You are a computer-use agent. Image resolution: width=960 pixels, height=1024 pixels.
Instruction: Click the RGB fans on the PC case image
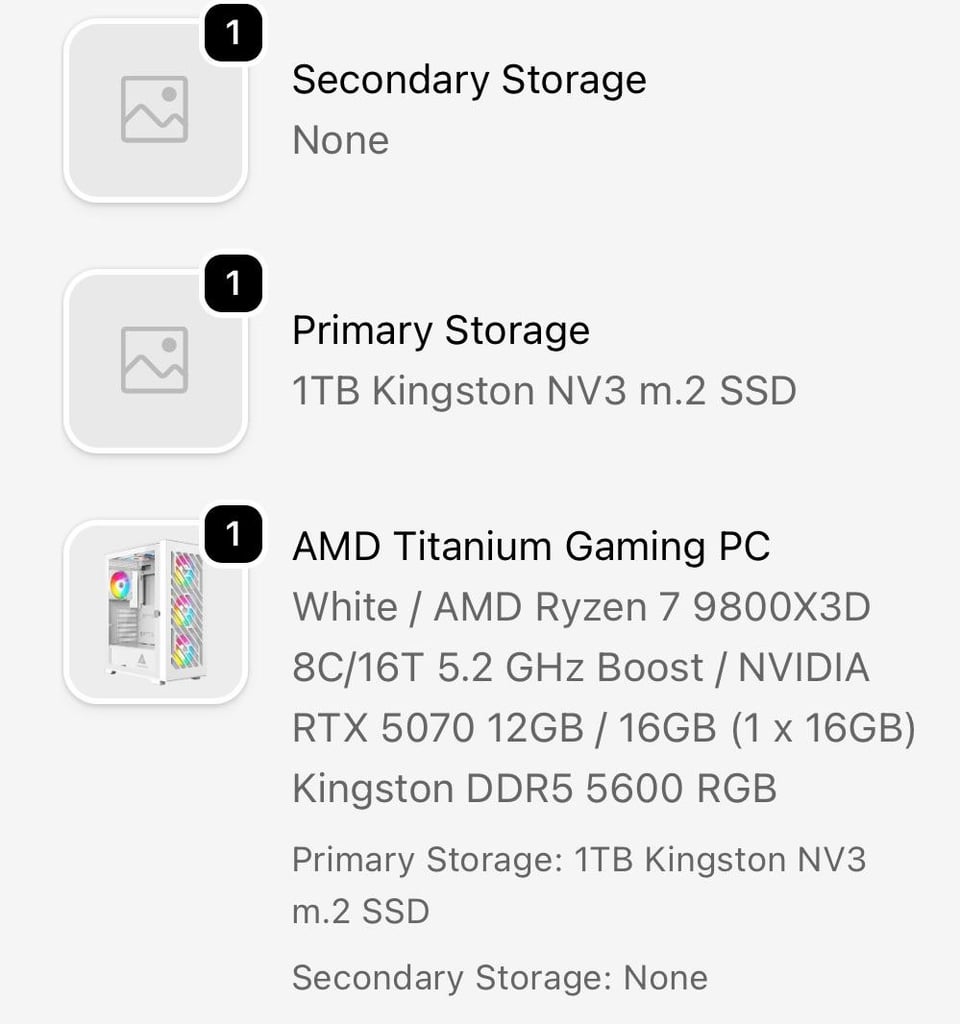185,612
